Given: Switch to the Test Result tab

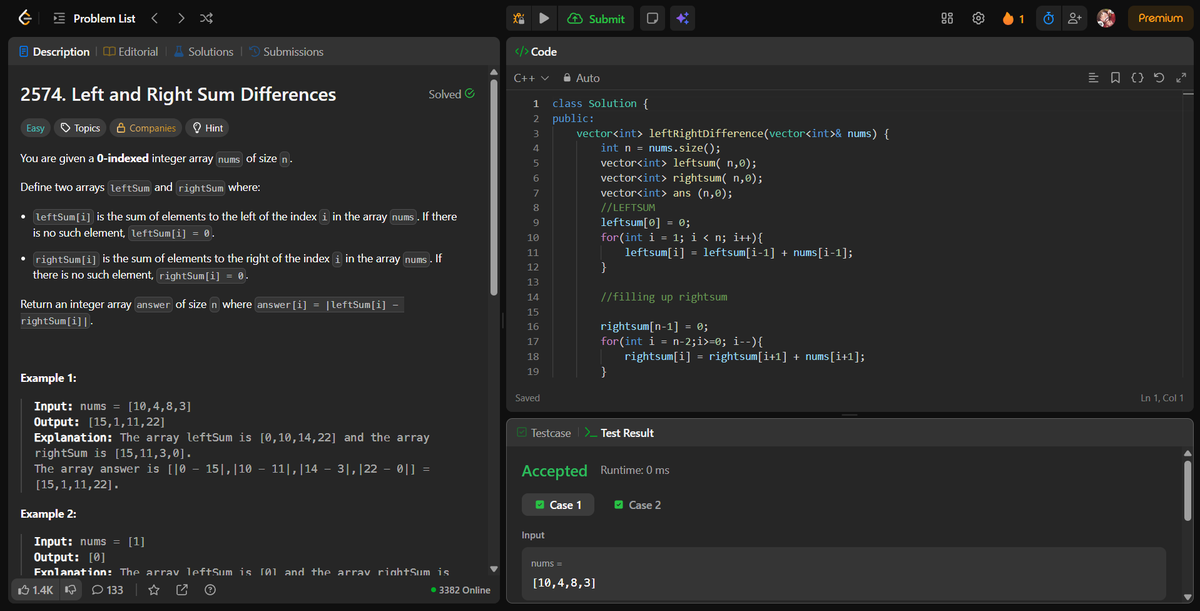Looking at the screenshot, I should 618,433.
